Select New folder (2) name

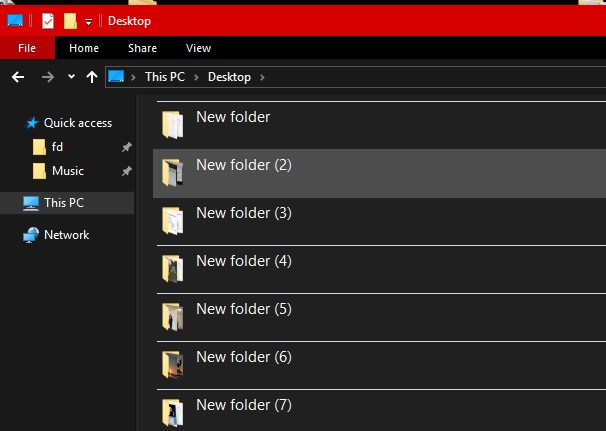point(244,165)
